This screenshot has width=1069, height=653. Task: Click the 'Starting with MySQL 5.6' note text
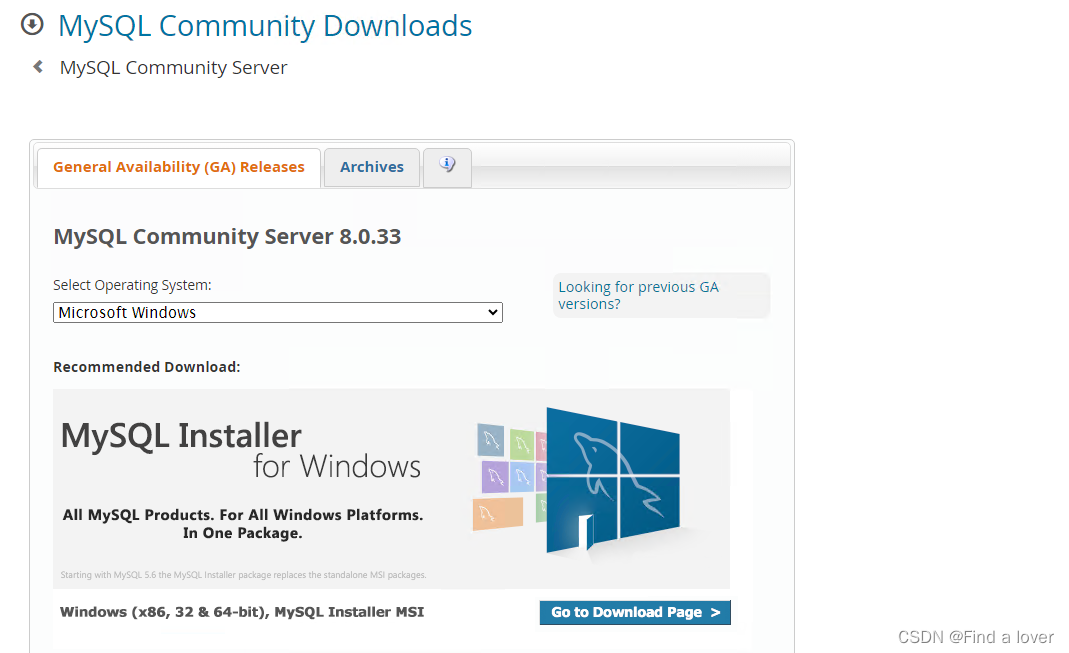tap(243, 575)
